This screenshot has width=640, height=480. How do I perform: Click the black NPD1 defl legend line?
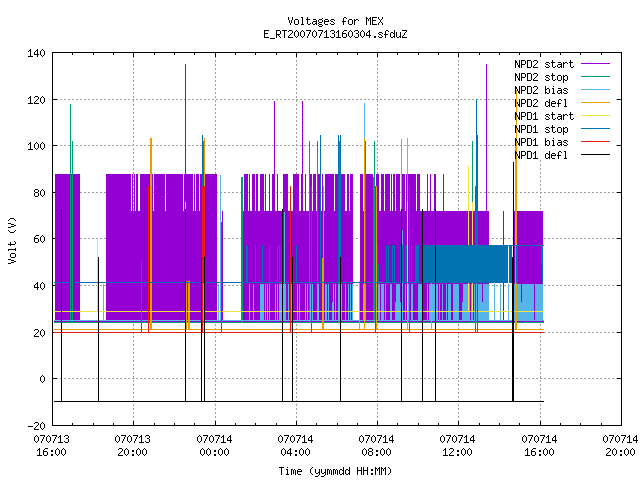[x=596, y=155]
